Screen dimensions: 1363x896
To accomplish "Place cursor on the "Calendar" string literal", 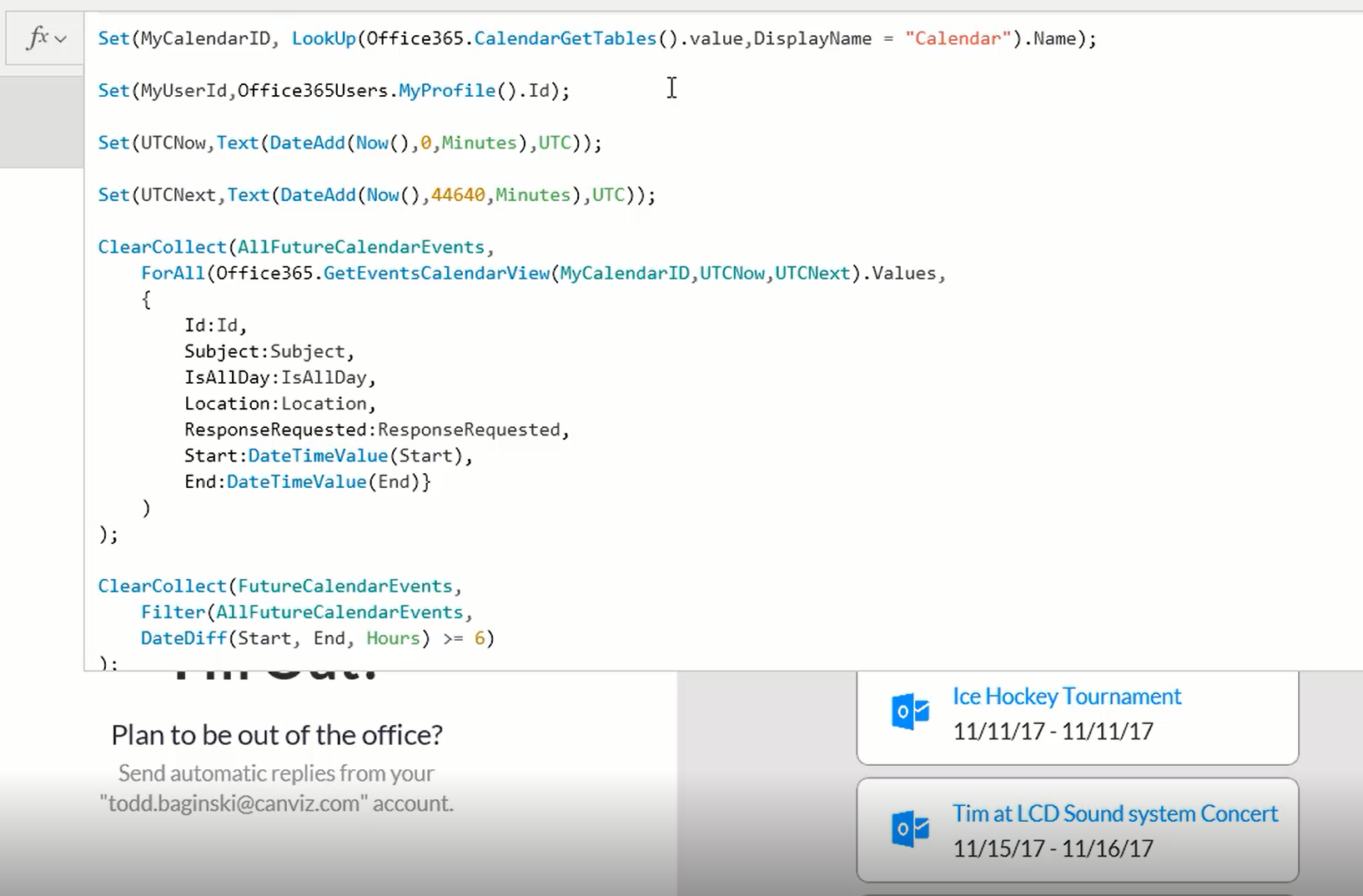I will tap(957, 38).
